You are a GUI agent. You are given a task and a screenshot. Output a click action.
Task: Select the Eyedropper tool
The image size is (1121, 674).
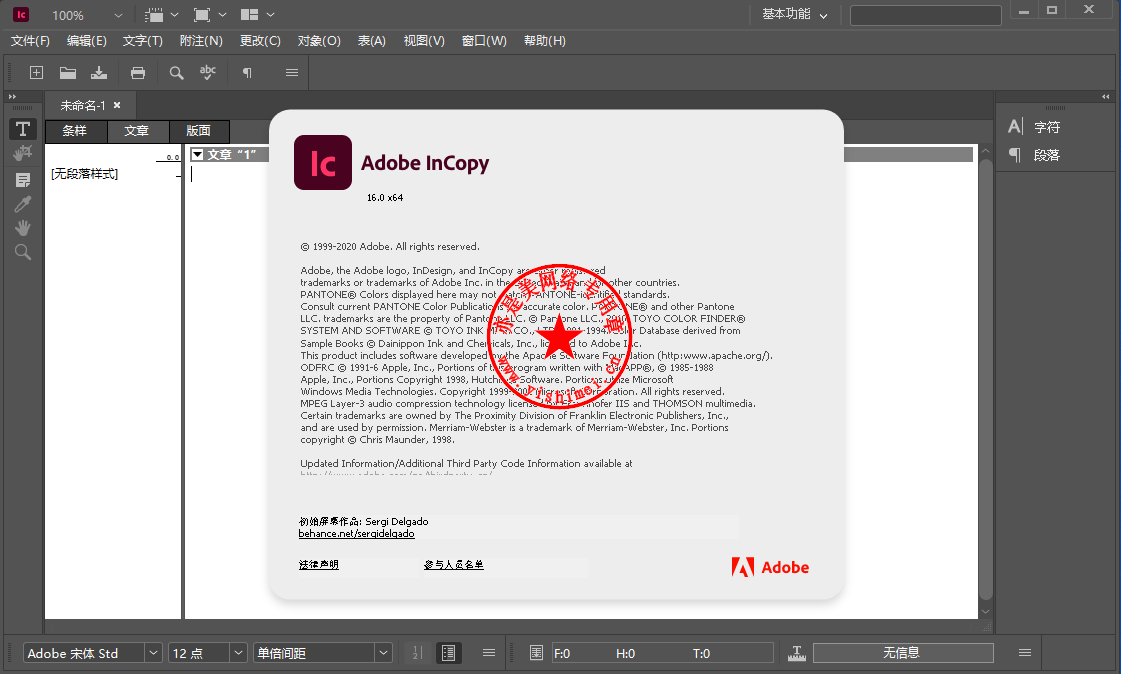coord(23,204)
